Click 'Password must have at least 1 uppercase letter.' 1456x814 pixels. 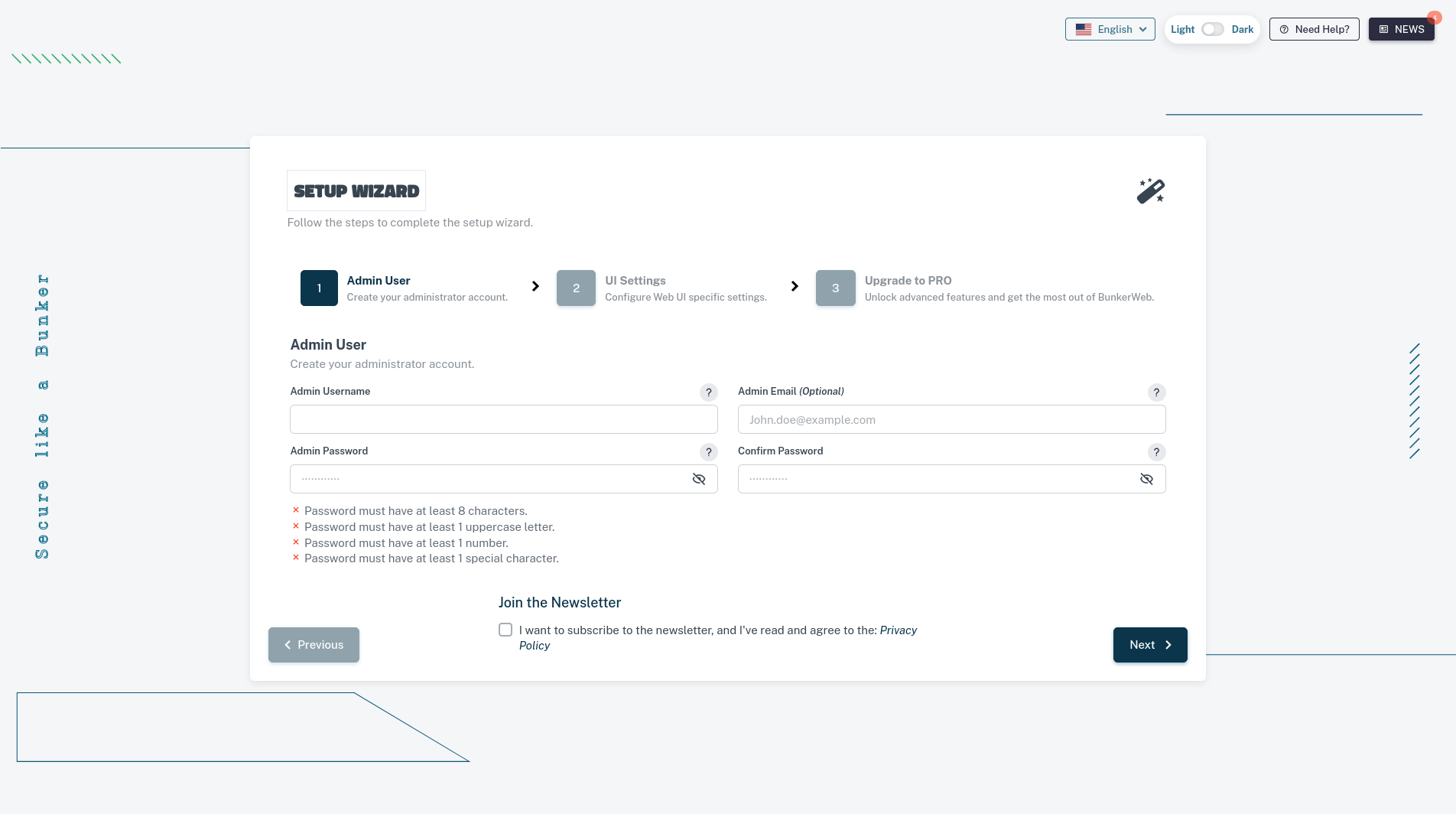click(430, 527)
